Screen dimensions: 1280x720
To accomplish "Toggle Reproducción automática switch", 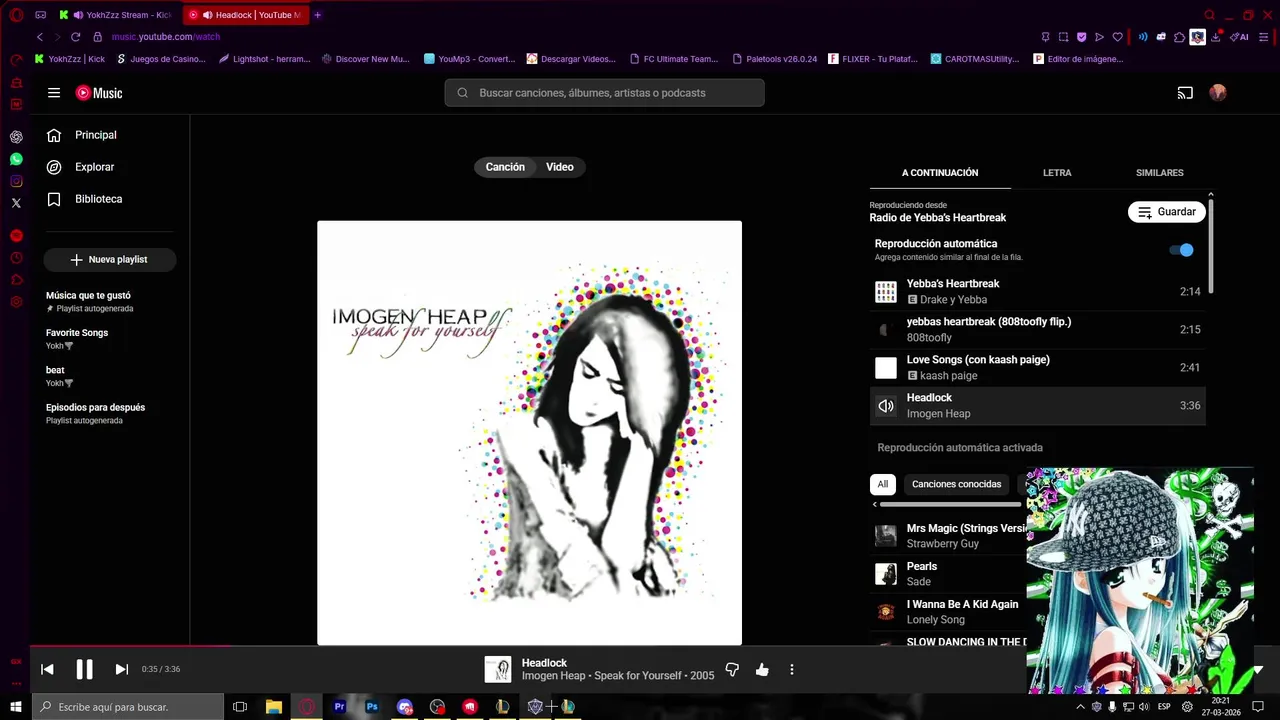I will [x=1182, y=250].
